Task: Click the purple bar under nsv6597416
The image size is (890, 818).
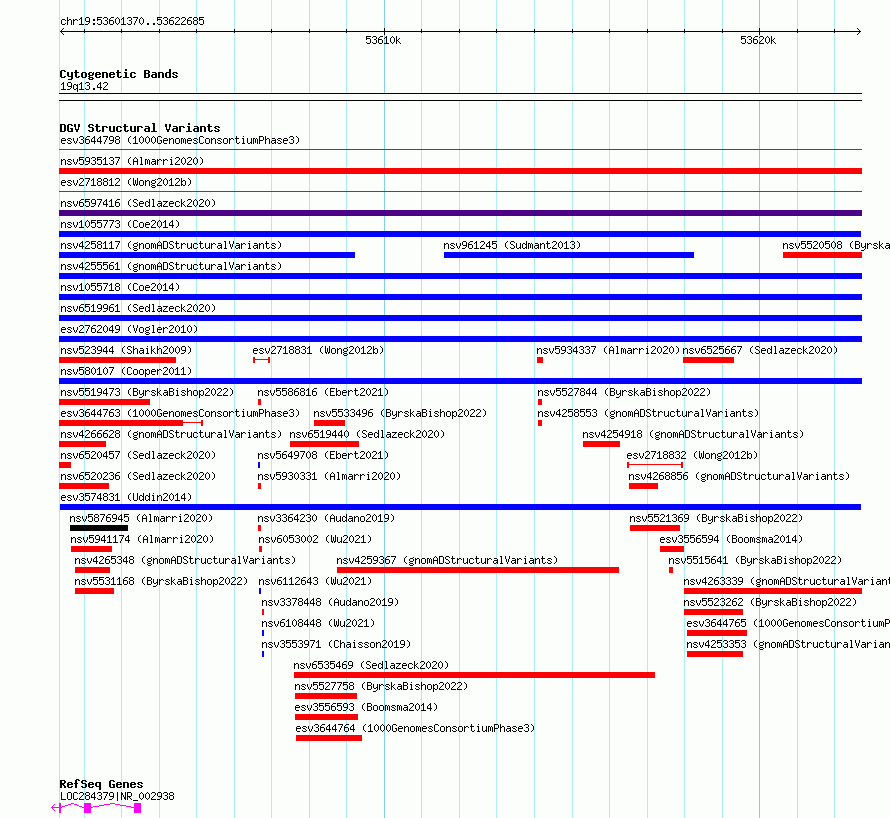Action: pyautogui.click(x=460, y=213)
